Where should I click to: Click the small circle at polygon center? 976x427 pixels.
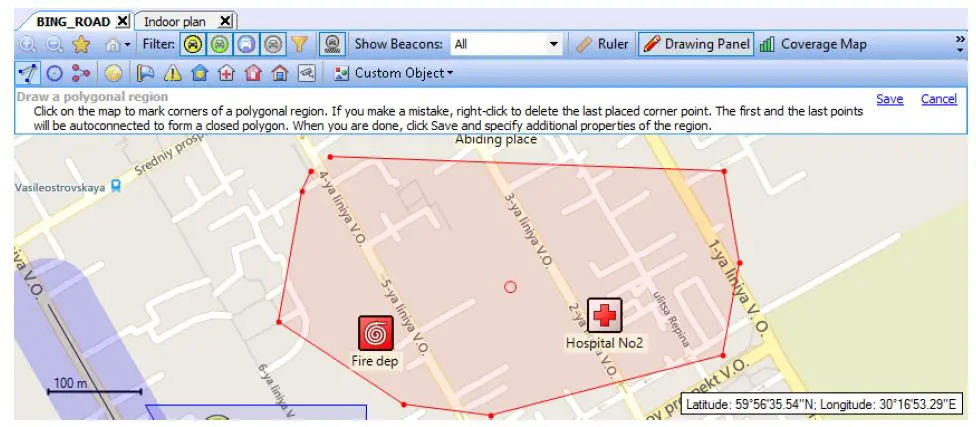tap(510, 287)
